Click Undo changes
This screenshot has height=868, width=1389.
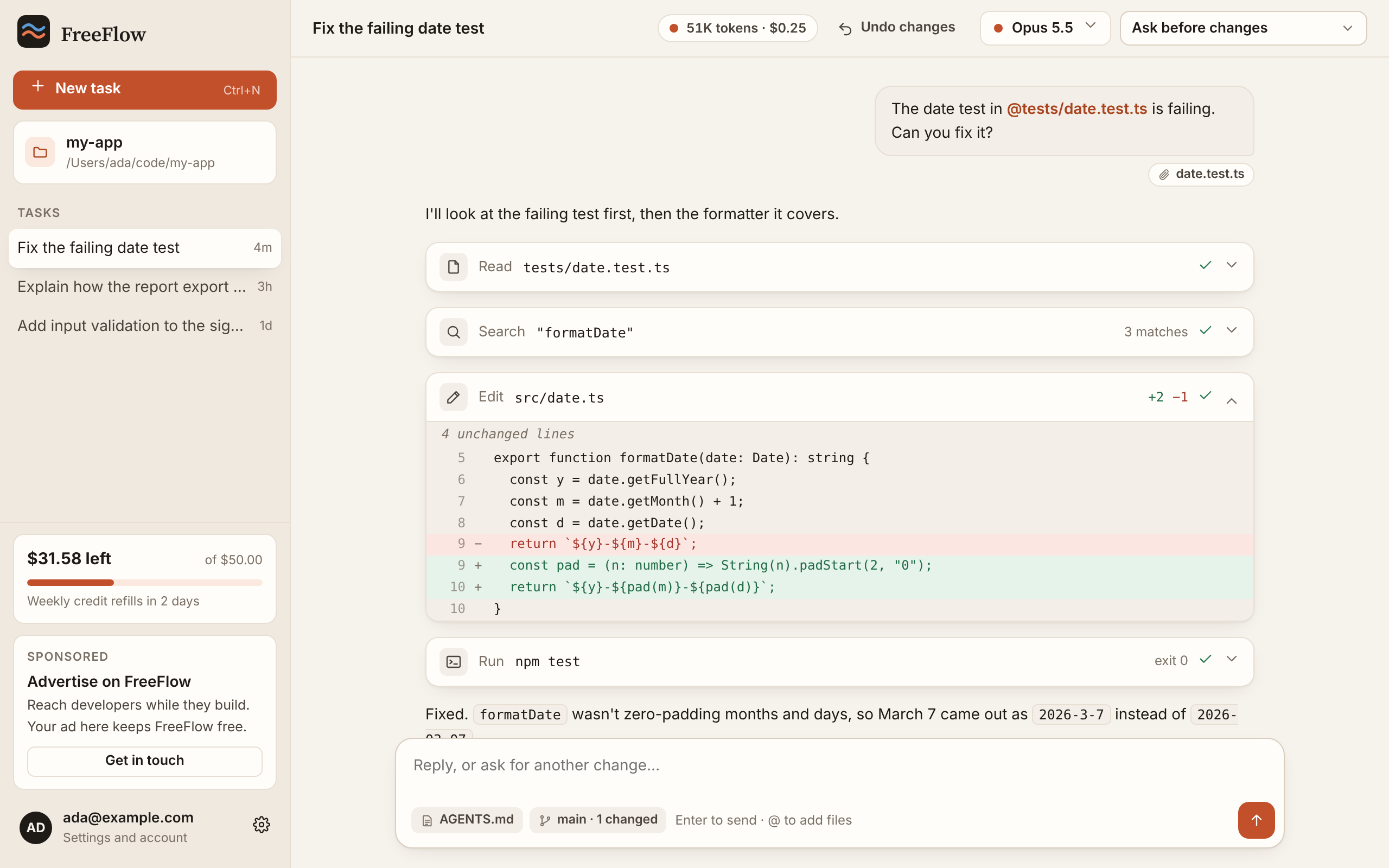897,28
